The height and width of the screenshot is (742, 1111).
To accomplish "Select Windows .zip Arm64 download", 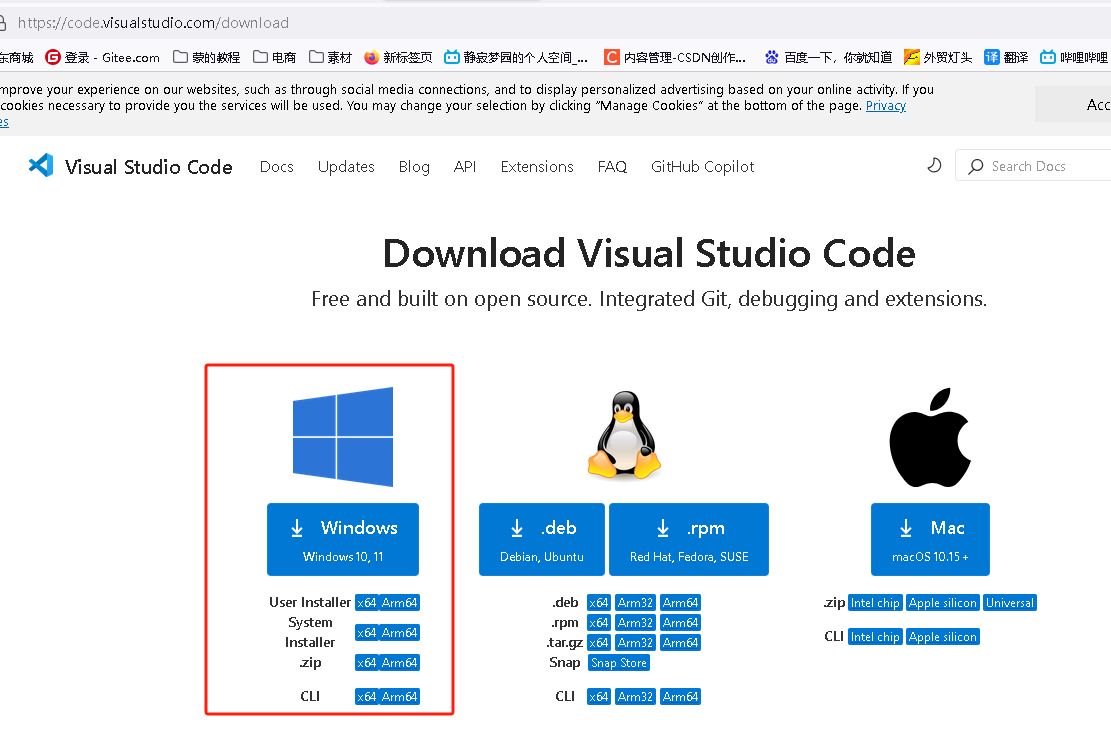I will click(x=400, y=663).
